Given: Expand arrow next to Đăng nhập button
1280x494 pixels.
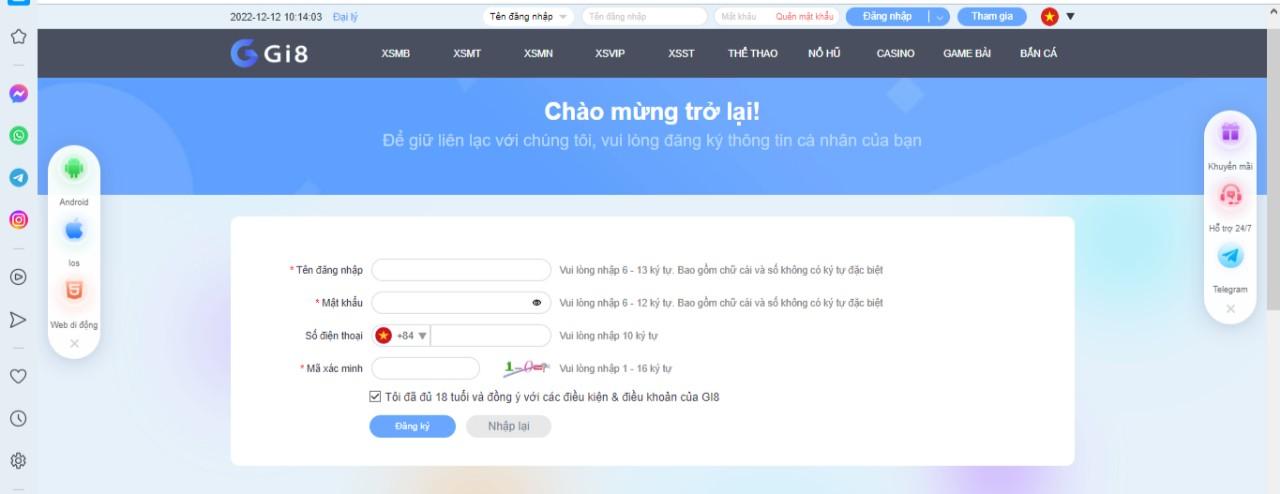Looking at the screenshot, I should point(938,16).
